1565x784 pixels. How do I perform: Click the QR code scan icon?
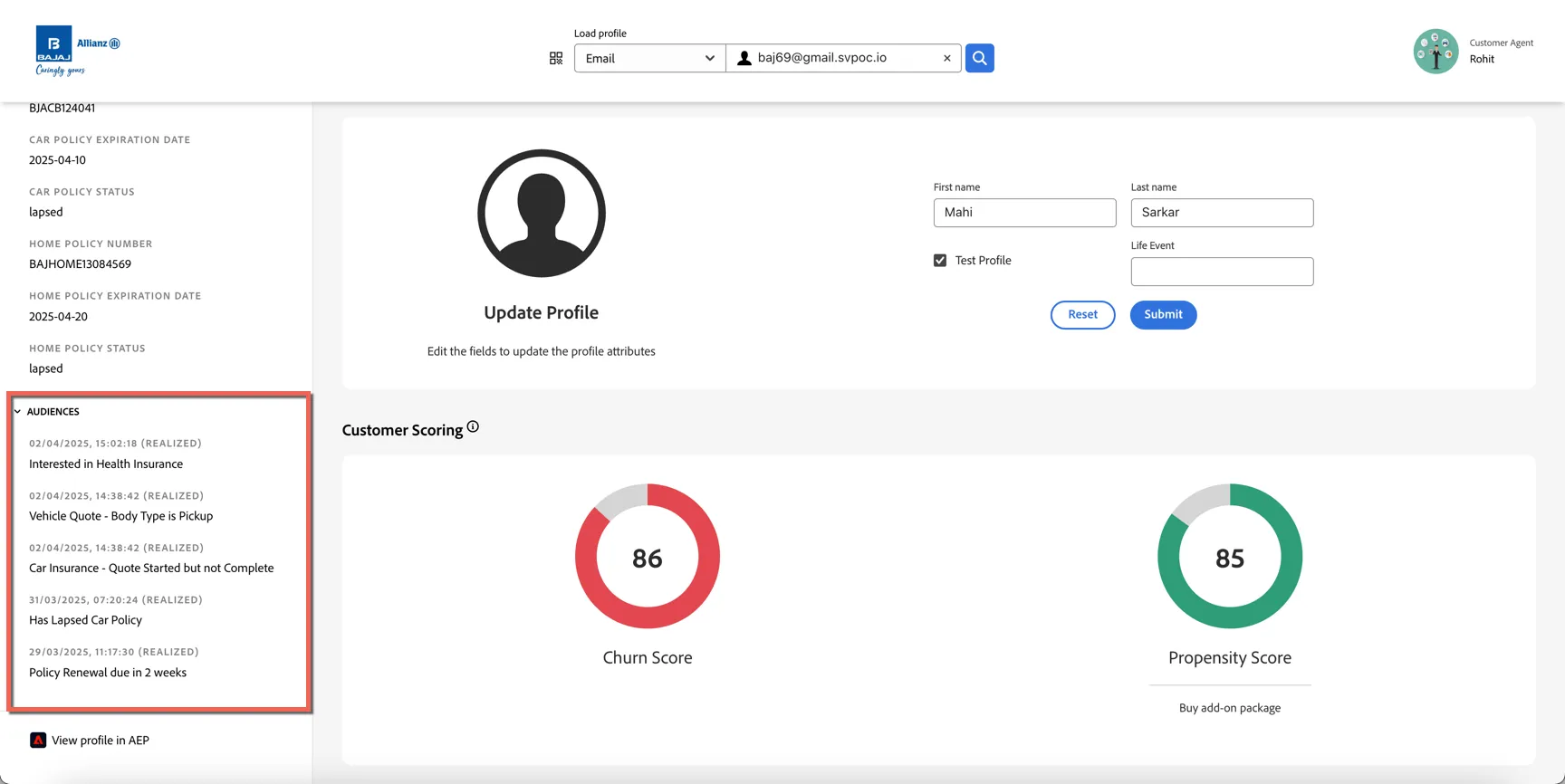pos(556,58)
